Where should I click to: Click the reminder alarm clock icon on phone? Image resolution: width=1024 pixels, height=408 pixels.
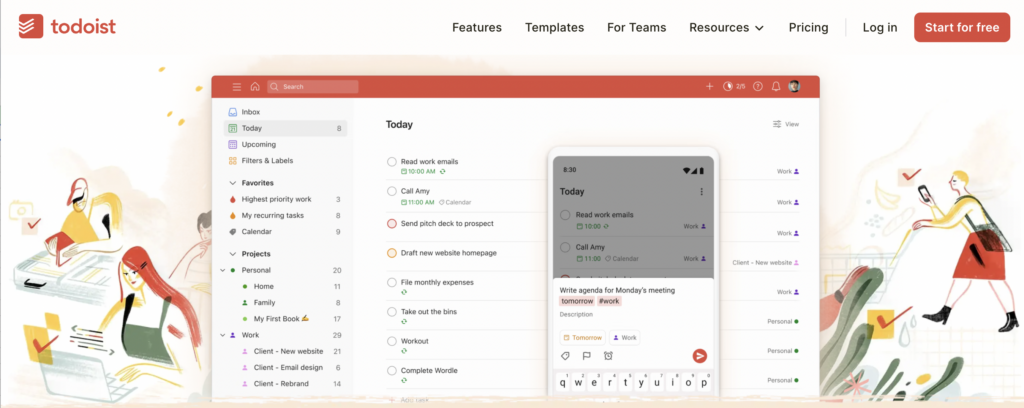608,356
